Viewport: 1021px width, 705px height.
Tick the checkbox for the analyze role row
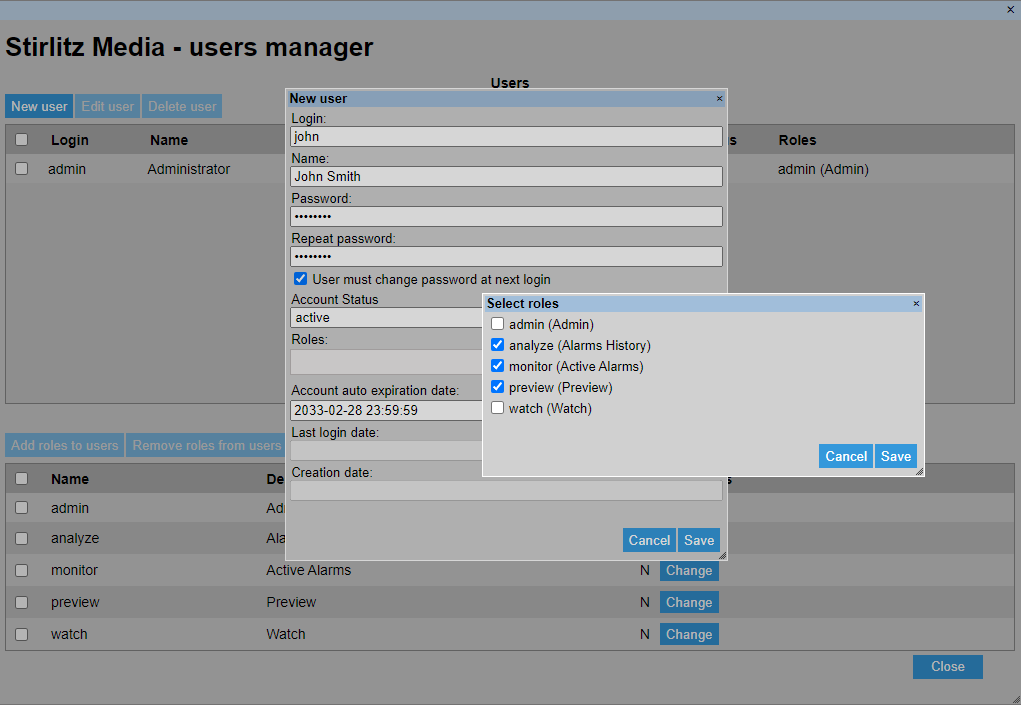[21, 538]
